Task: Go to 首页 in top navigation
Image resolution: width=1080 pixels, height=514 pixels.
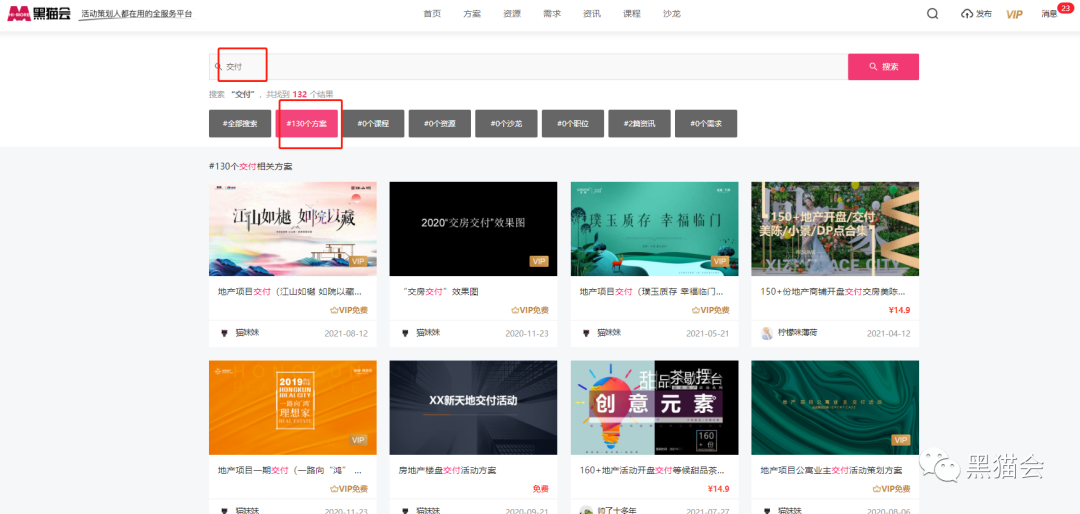Action: 432,14
